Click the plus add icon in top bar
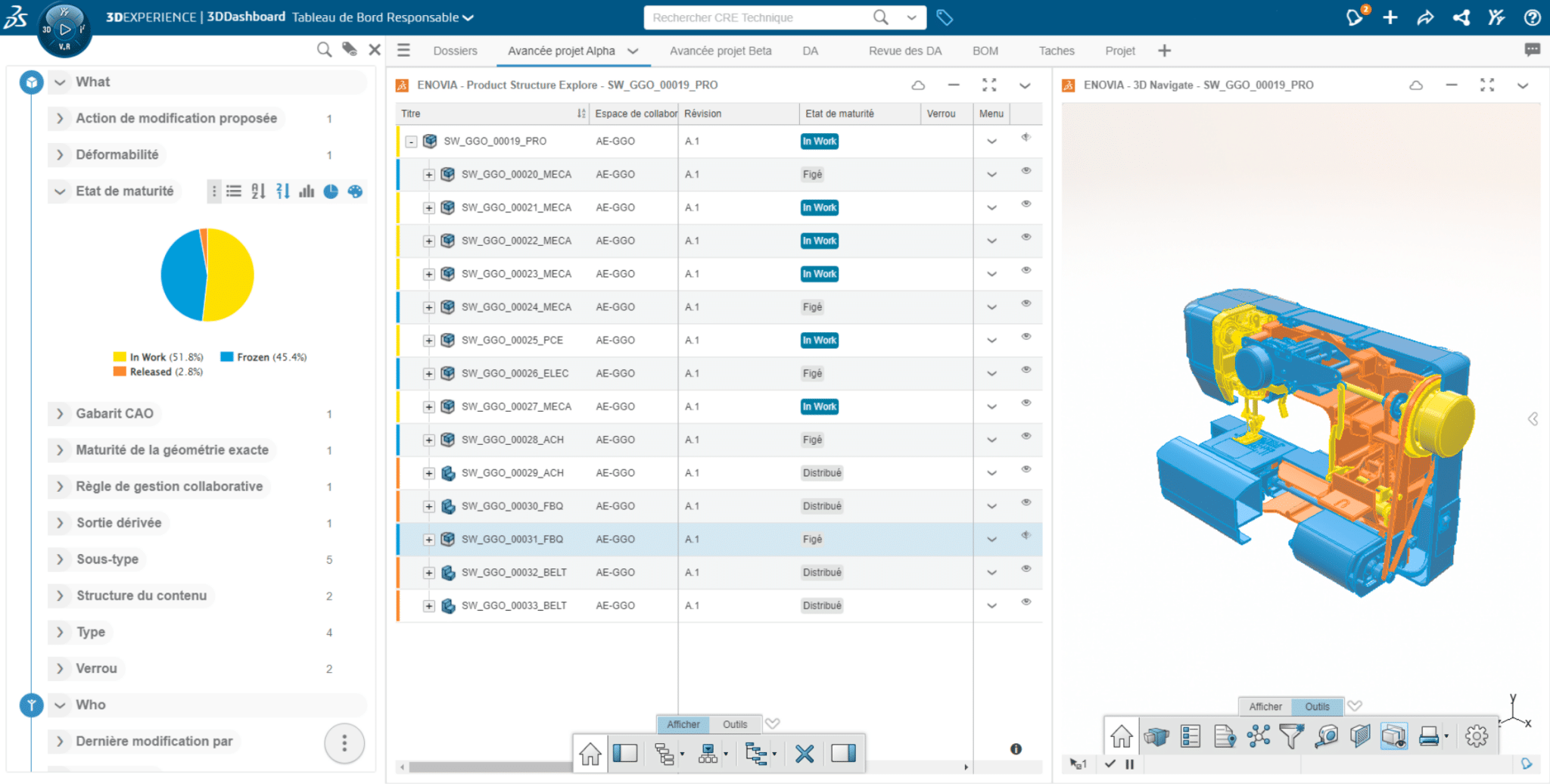 pos(1390,17)
